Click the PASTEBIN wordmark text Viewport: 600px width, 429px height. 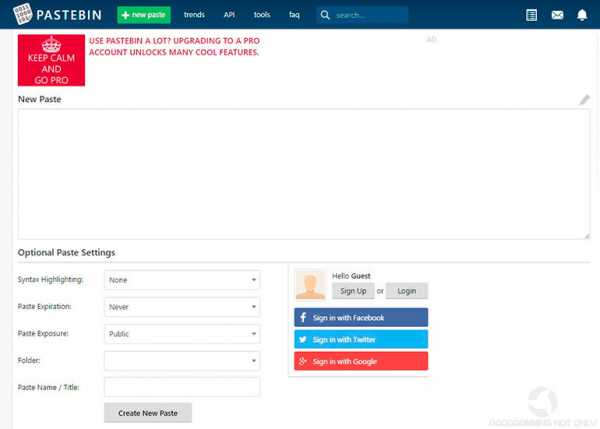(x=69, y=15)
